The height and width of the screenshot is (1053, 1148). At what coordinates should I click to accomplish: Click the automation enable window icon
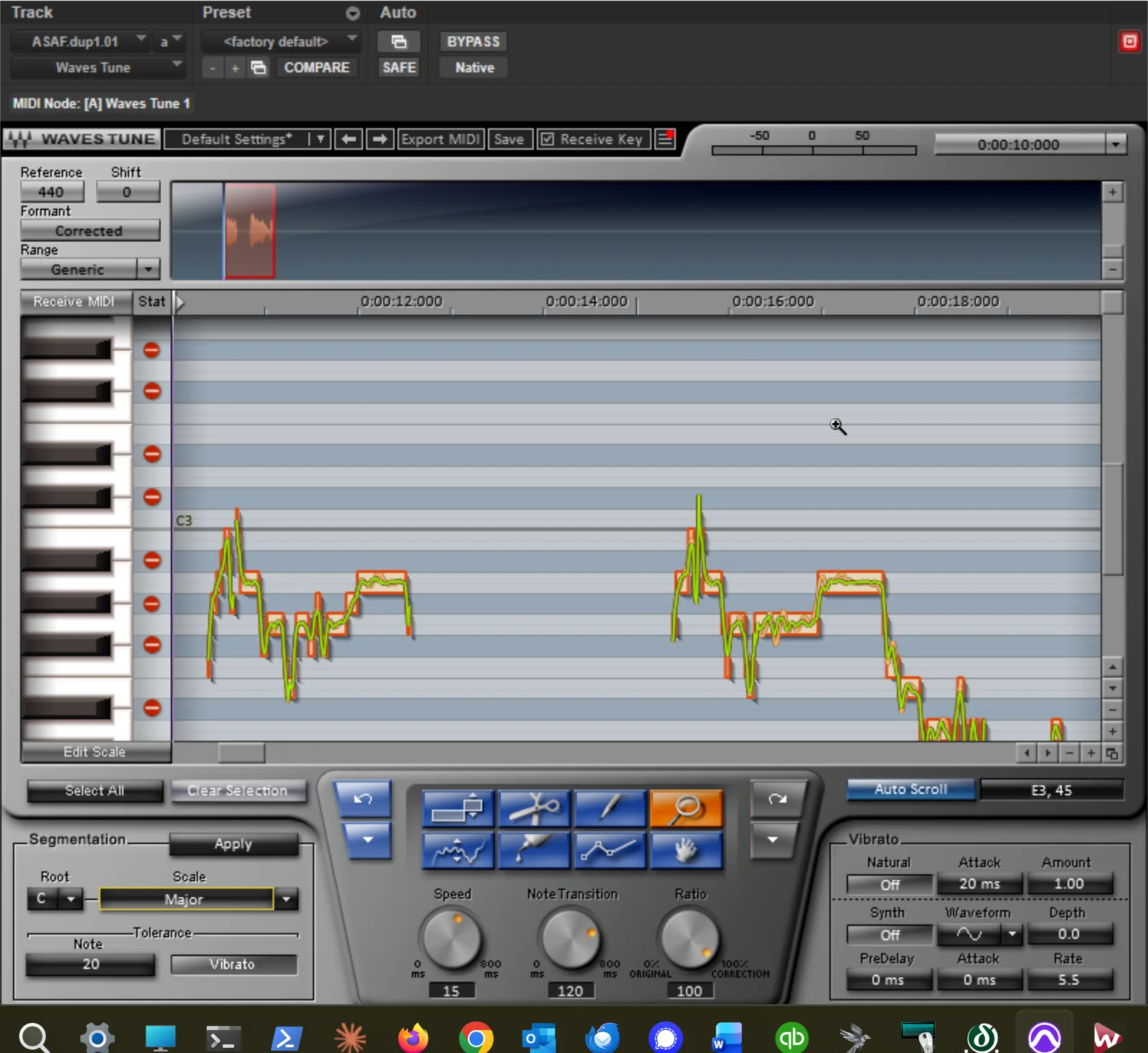coord(399,42)
